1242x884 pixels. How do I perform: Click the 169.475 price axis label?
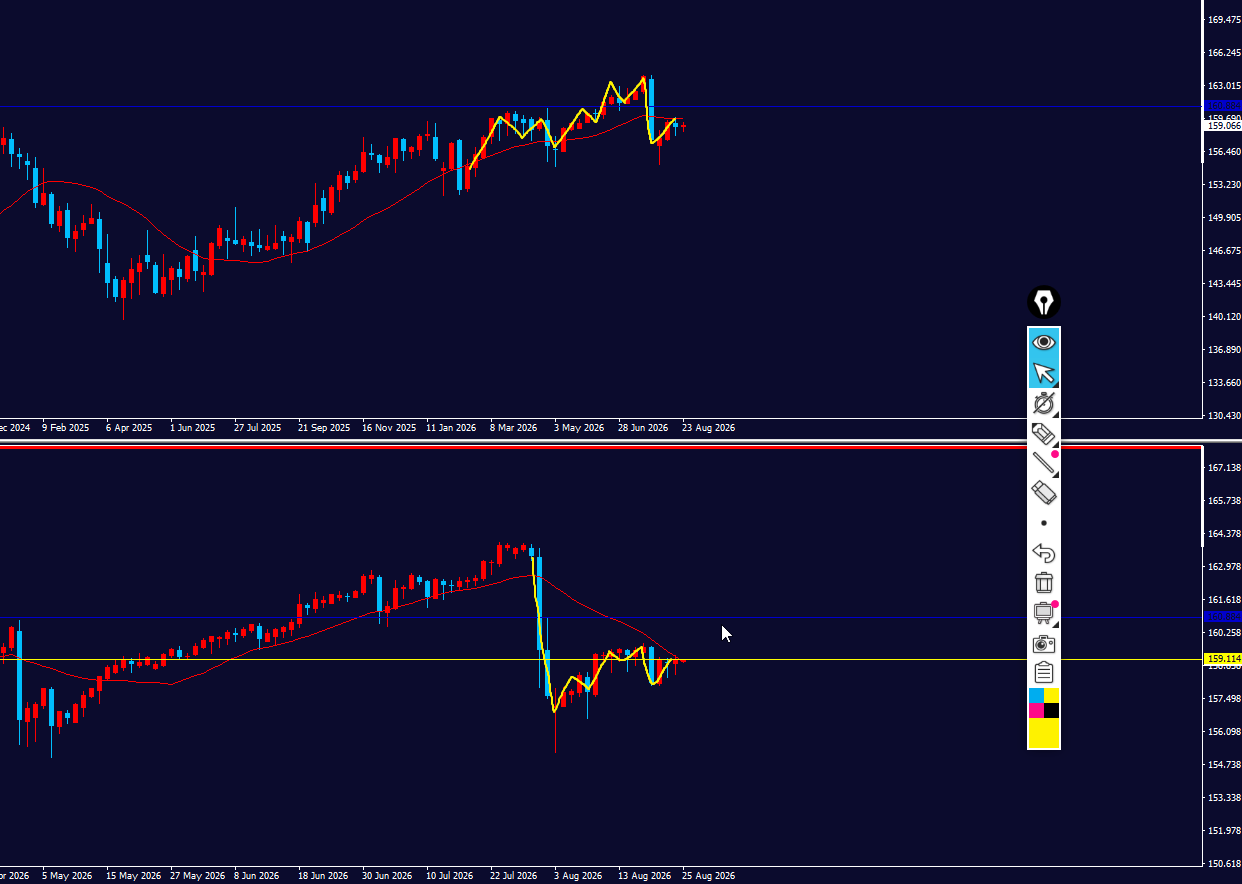pos(1224,19)
